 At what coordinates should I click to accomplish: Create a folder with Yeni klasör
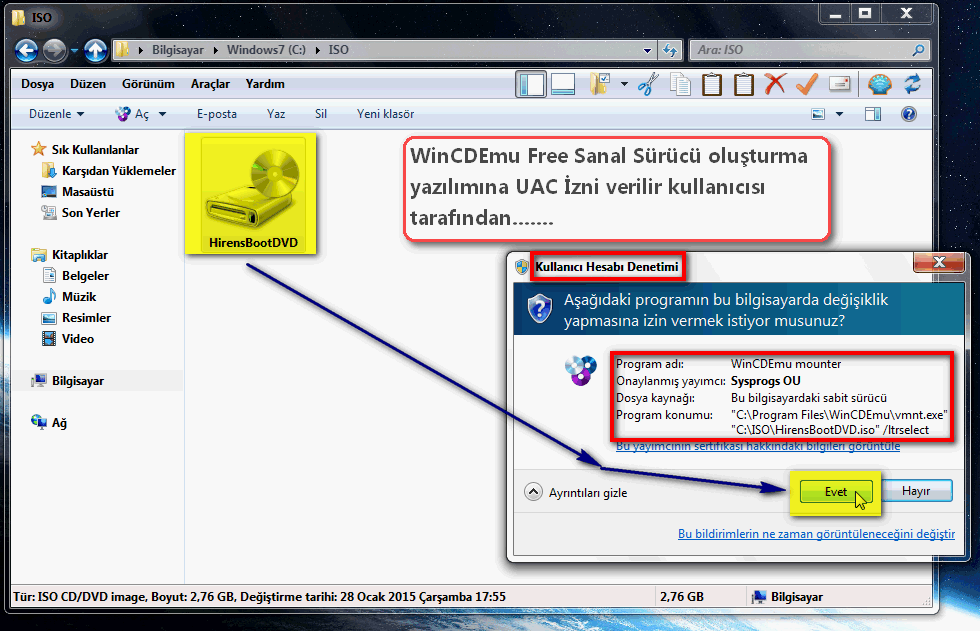[x=385, y=114]
